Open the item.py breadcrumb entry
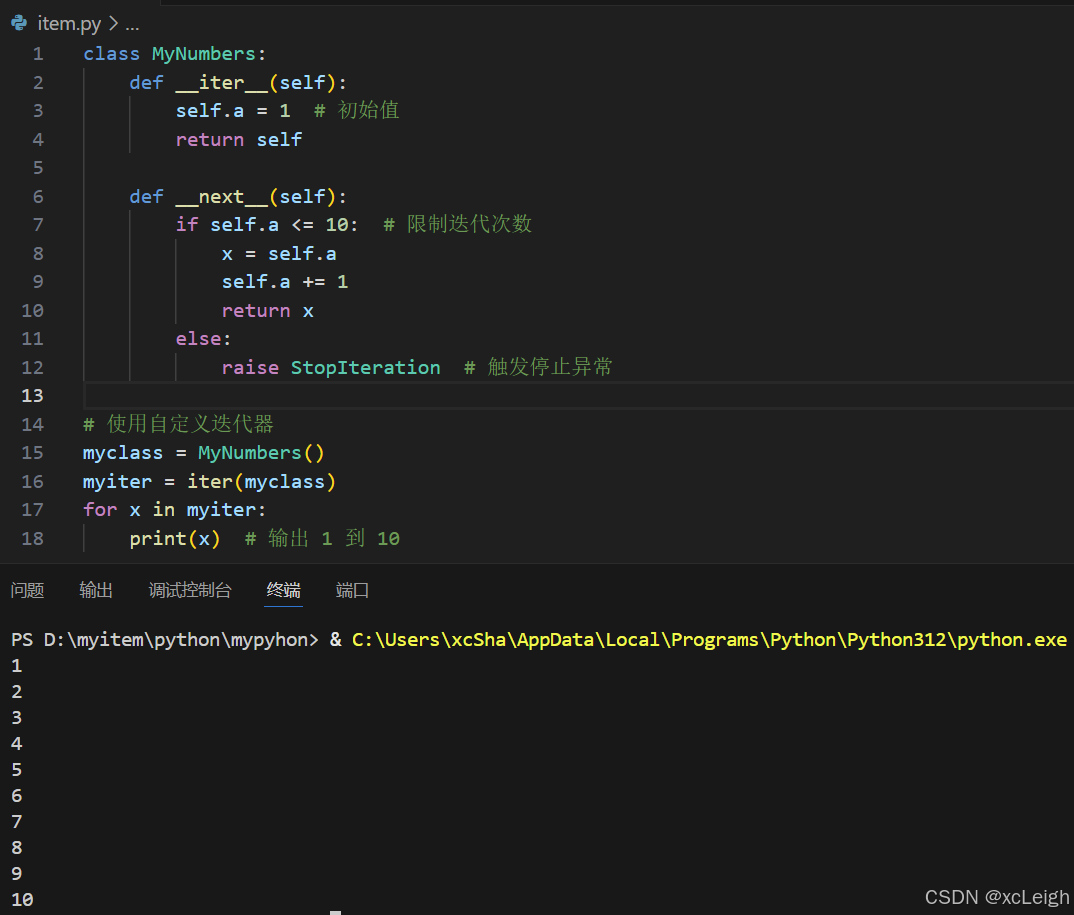The image size is (1074, 915). [68, 24]
